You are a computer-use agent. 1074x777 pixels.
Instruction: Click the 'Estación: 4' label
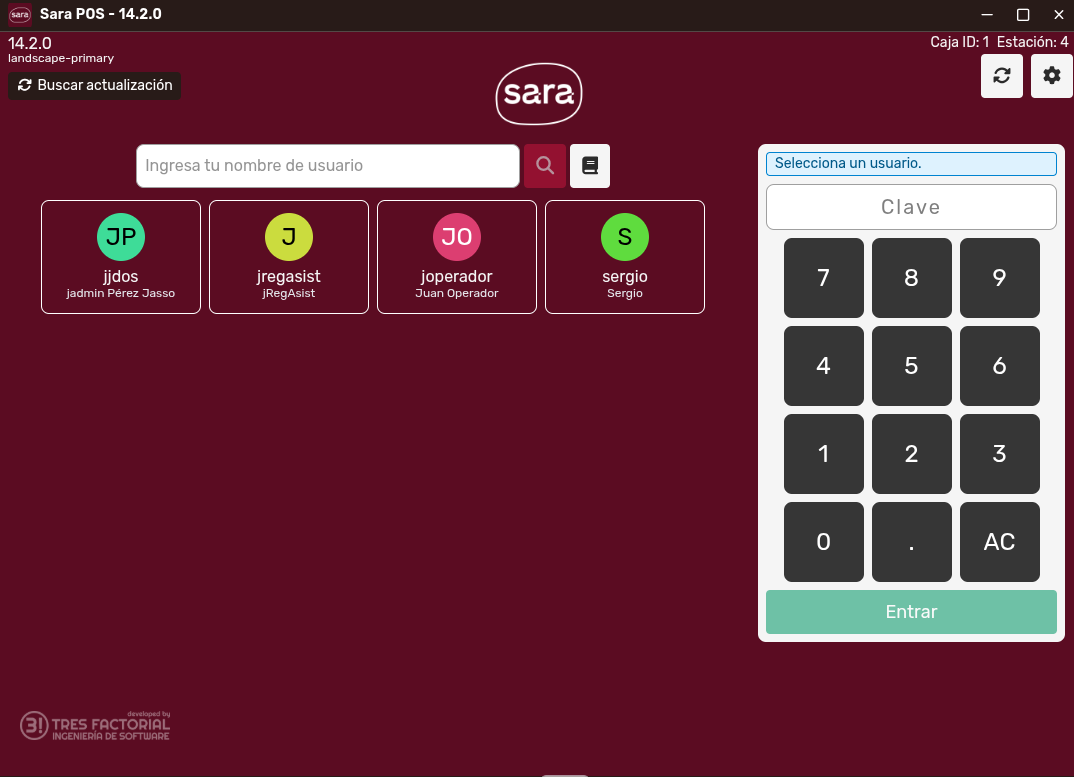click(x=1032, y=42)
